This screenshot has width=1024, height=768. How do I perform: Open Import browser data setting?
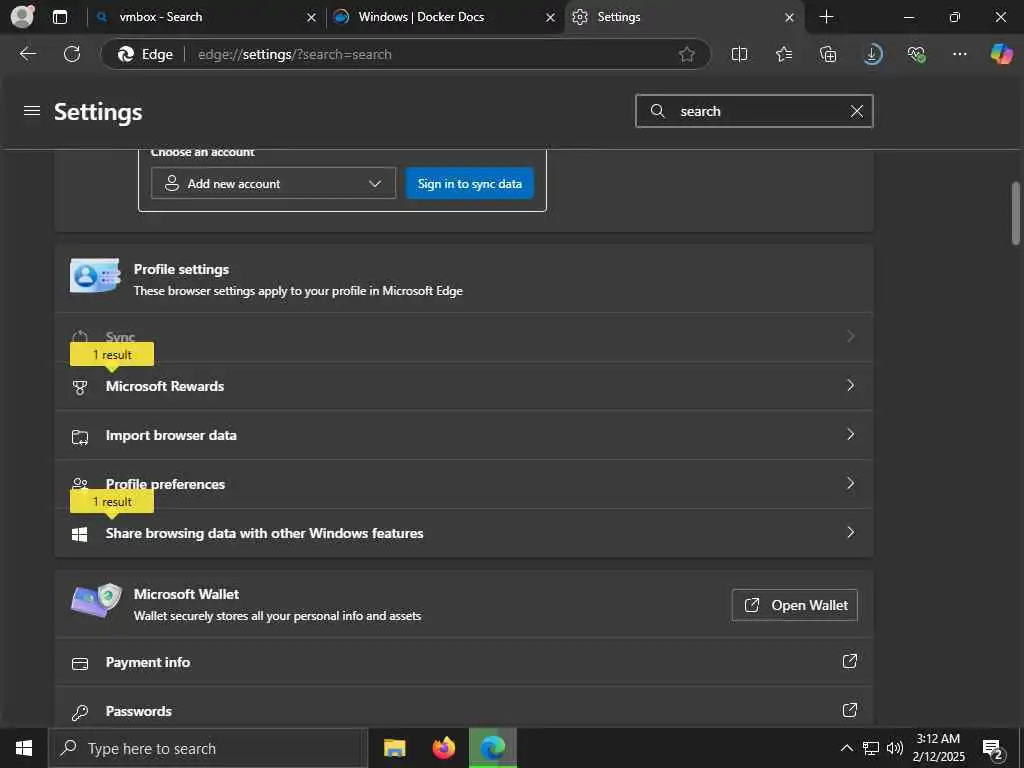[464, 435]
